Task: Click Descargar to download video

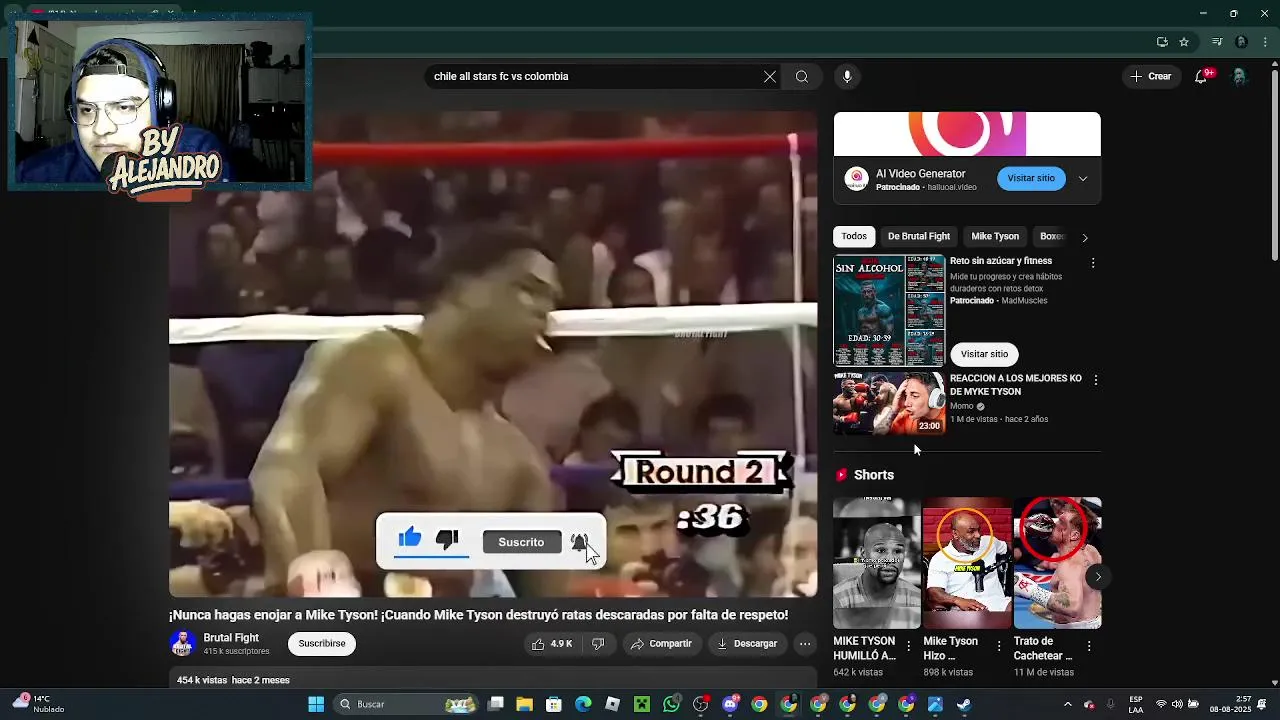Action: (747, 644)
